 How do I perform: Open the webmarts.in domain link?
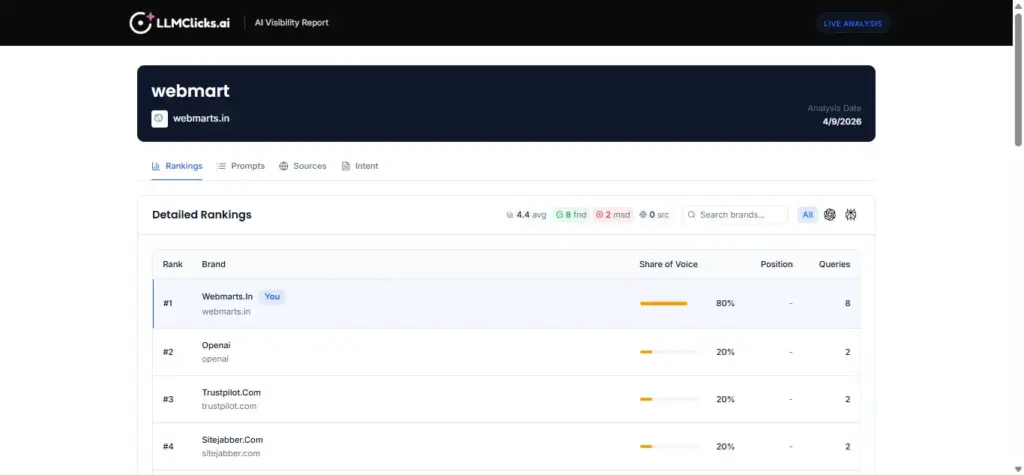(x=201, y=118)
